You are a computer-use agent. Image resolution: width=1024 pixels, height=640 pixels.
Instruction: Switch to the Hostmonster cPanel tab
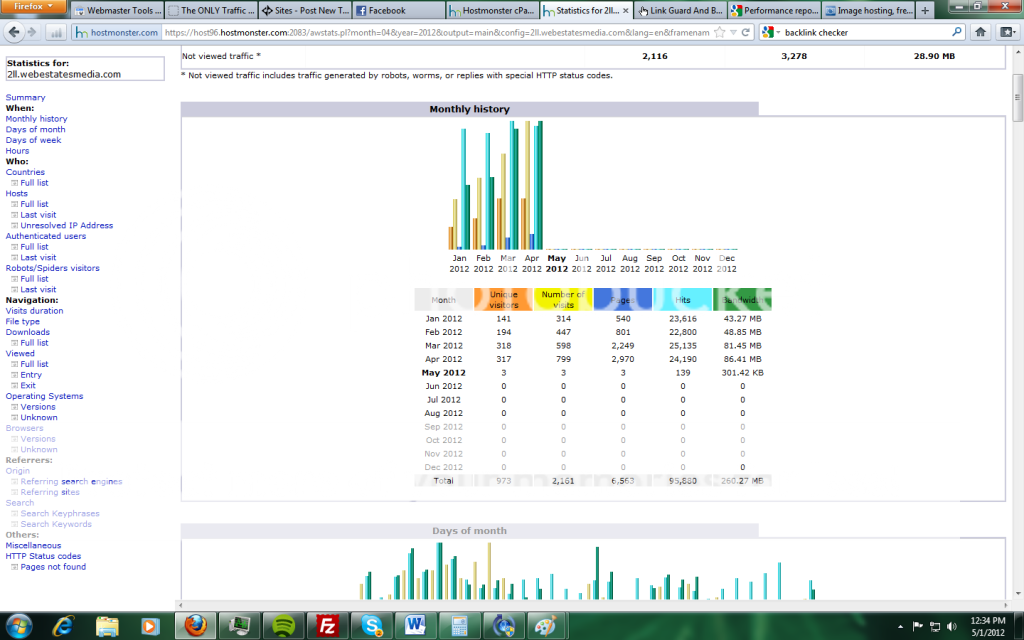[493, 10]
